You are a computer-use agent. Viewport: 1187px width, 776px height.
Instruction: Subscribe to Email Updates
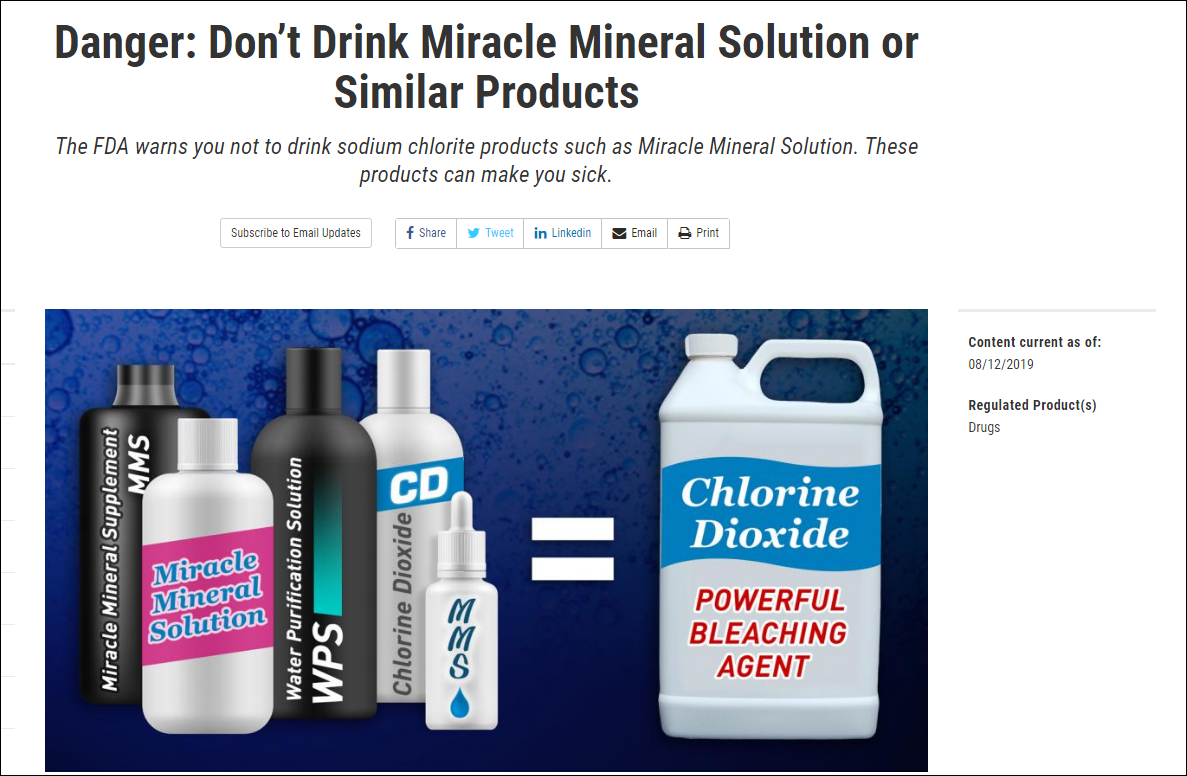[x=296, y=233]
